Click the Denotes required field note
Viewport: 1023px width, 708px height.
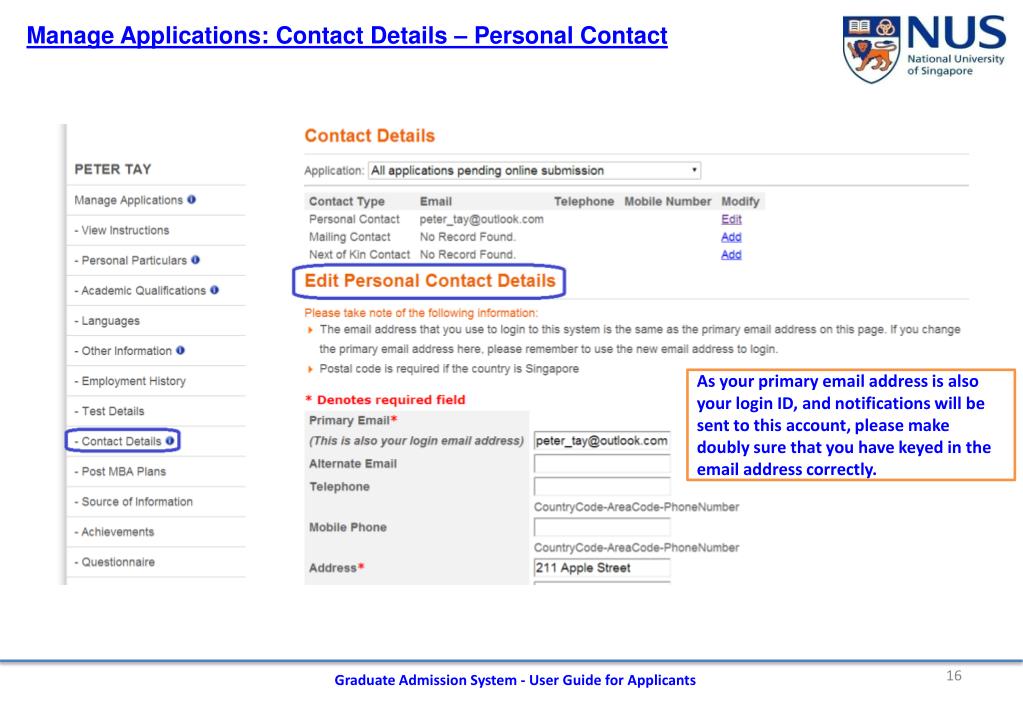pyautogui.click(x=385, y=399)
